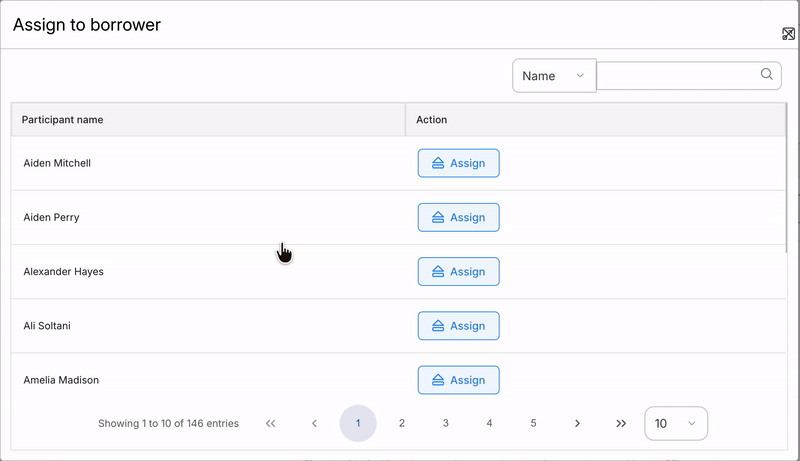
Task: Click the Participant name column header
Action: pos(63,120)
